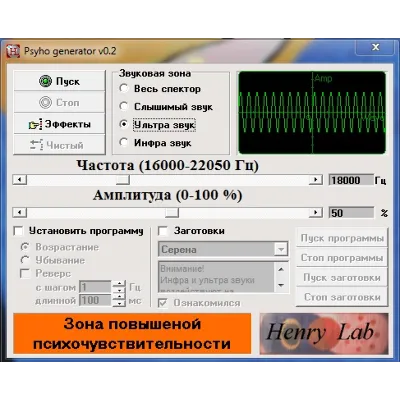The width and height of the screenshot is (400, 400).
Task: Click the duration мс spinner arrows
Action: click(119, 300)
